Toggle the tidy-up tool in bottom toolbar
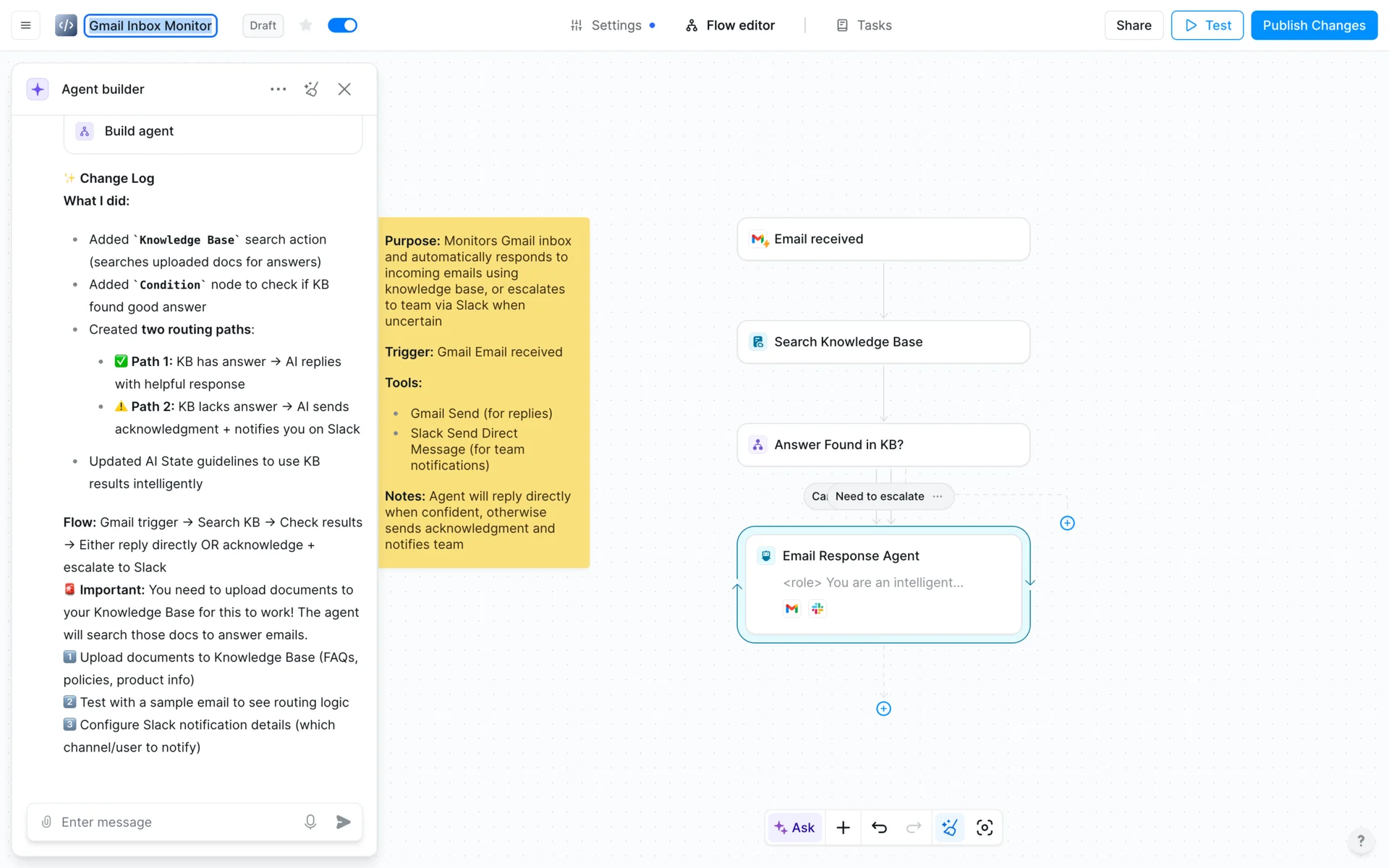Viewport: 1389px width, 868px height. 950,827
